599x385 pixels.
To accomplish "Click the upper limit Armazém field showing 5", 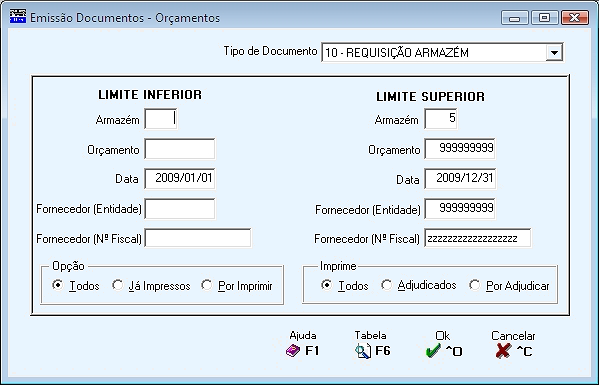I will [441, 119].
